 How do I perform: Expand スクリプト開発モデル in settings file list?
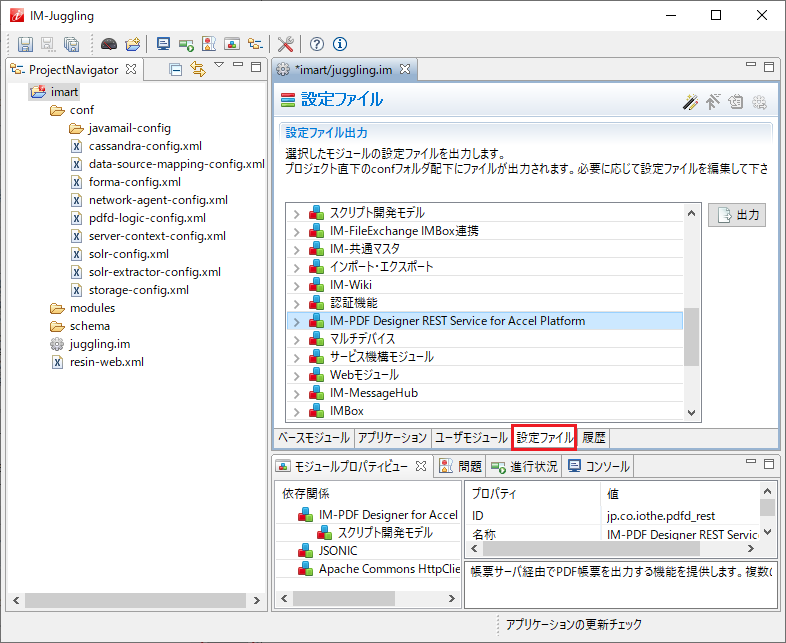(x=296, y=214)
